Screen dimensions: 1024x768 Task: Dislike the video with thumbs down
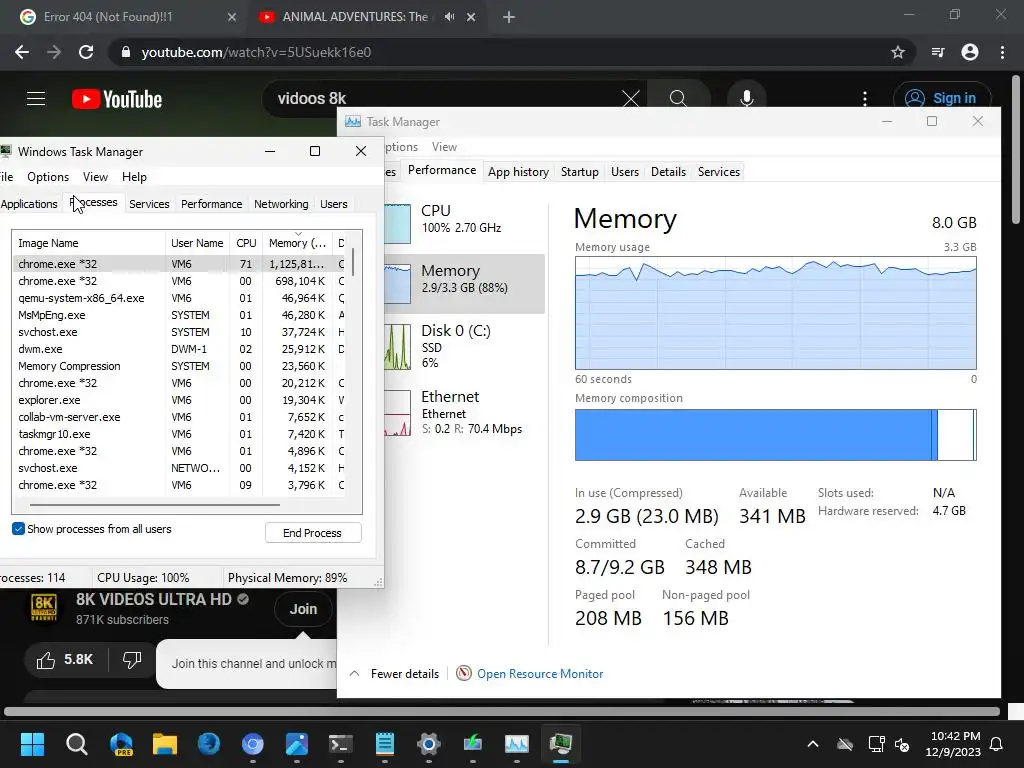132,660
